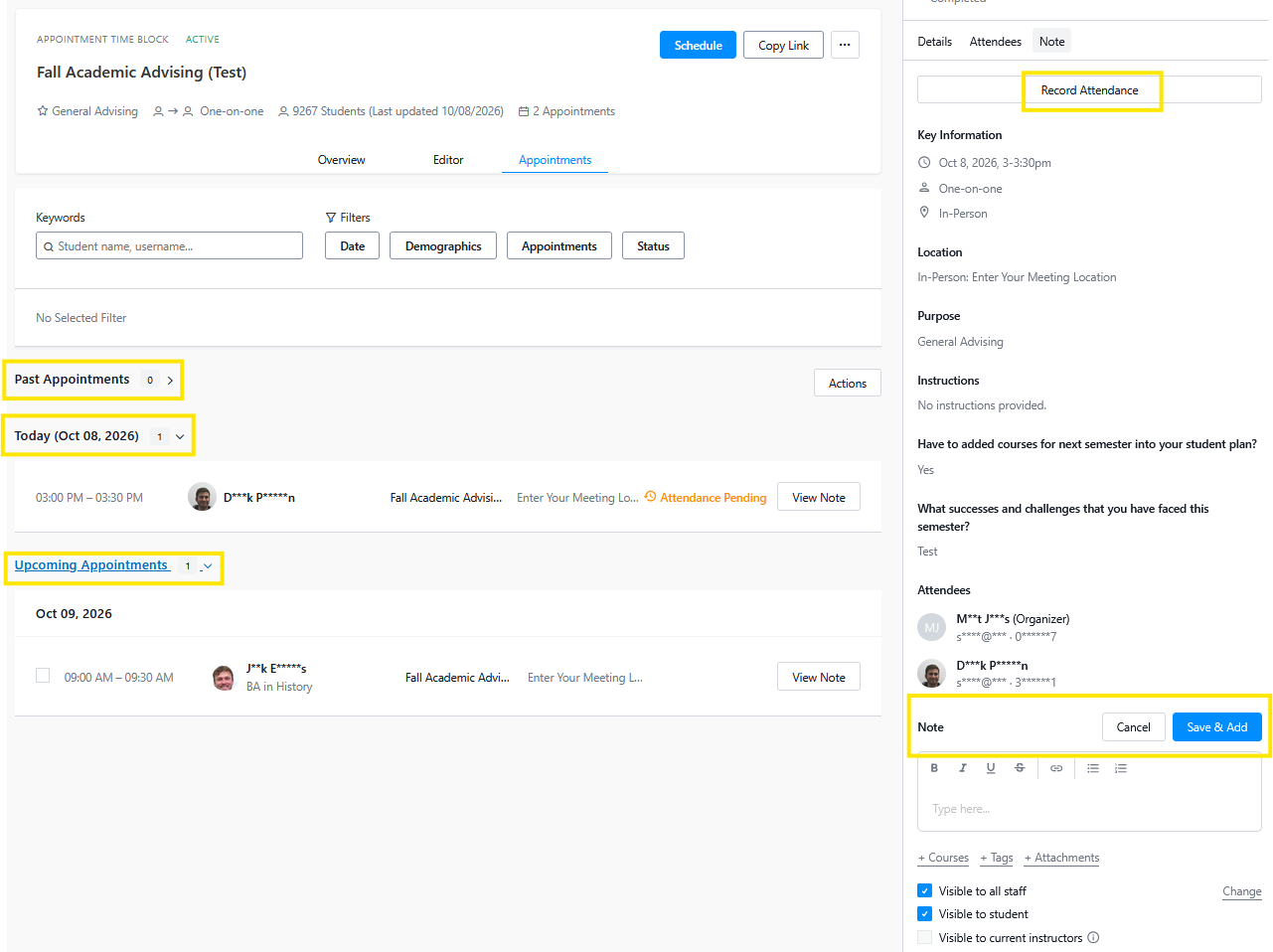This screenshot has width=1273, height=952.
Task: Click Save & Add button
Action: (1217, 726)
